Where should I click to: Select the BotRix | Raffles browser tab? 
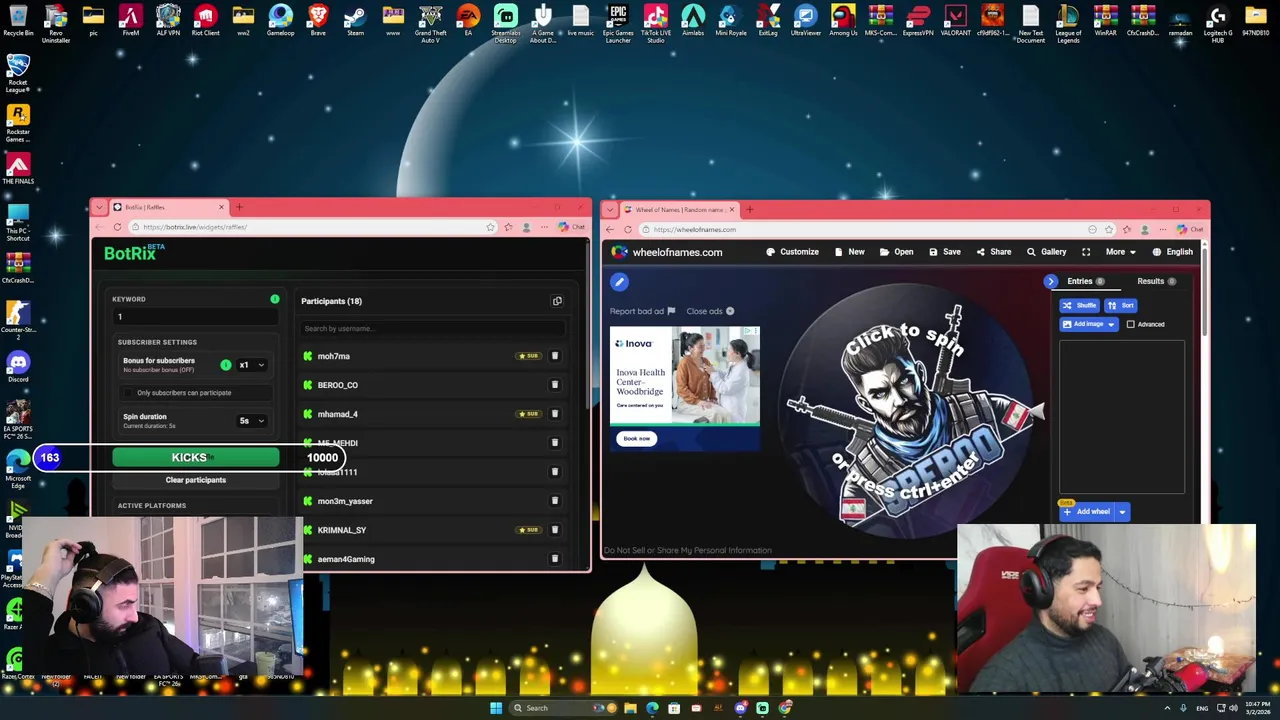(x=166, y=207)
